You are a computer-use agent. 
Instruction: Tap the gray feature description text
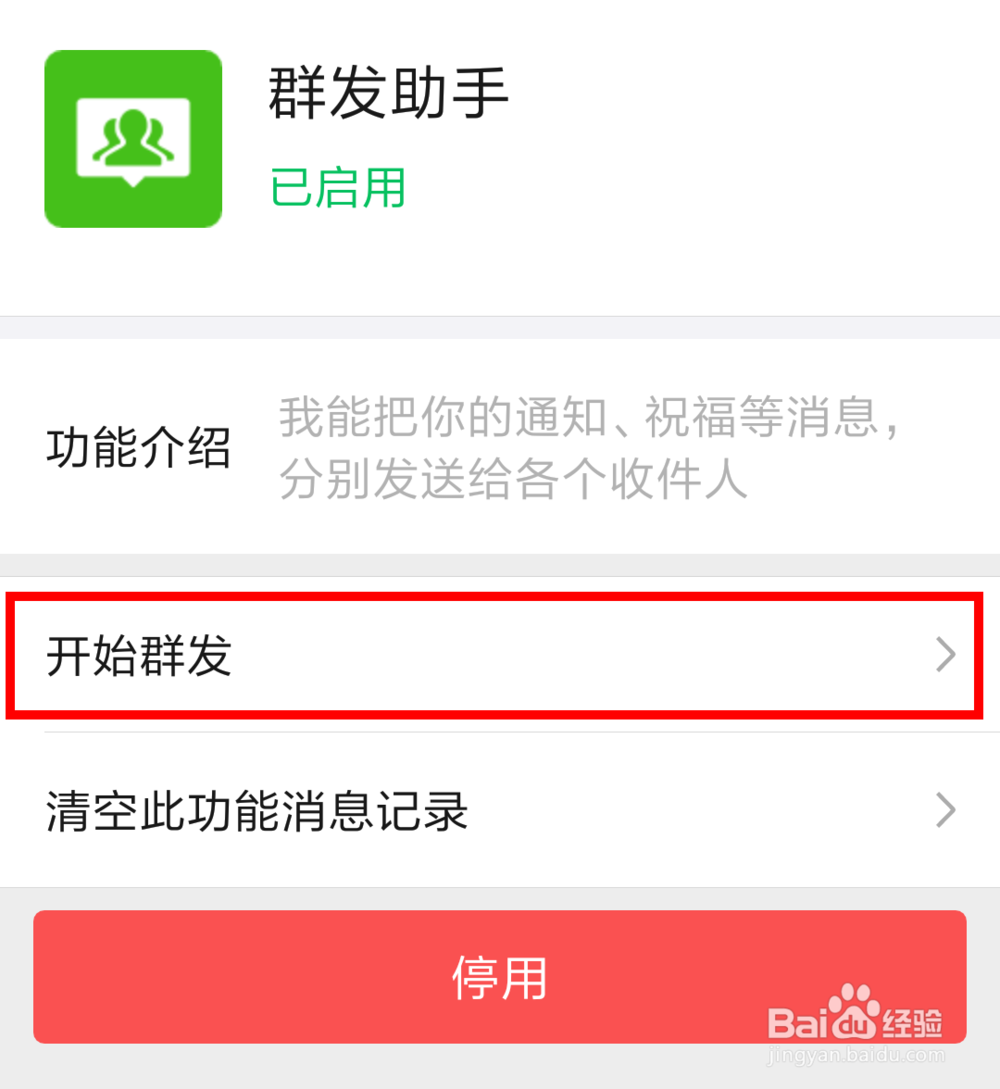coord(590,447)
